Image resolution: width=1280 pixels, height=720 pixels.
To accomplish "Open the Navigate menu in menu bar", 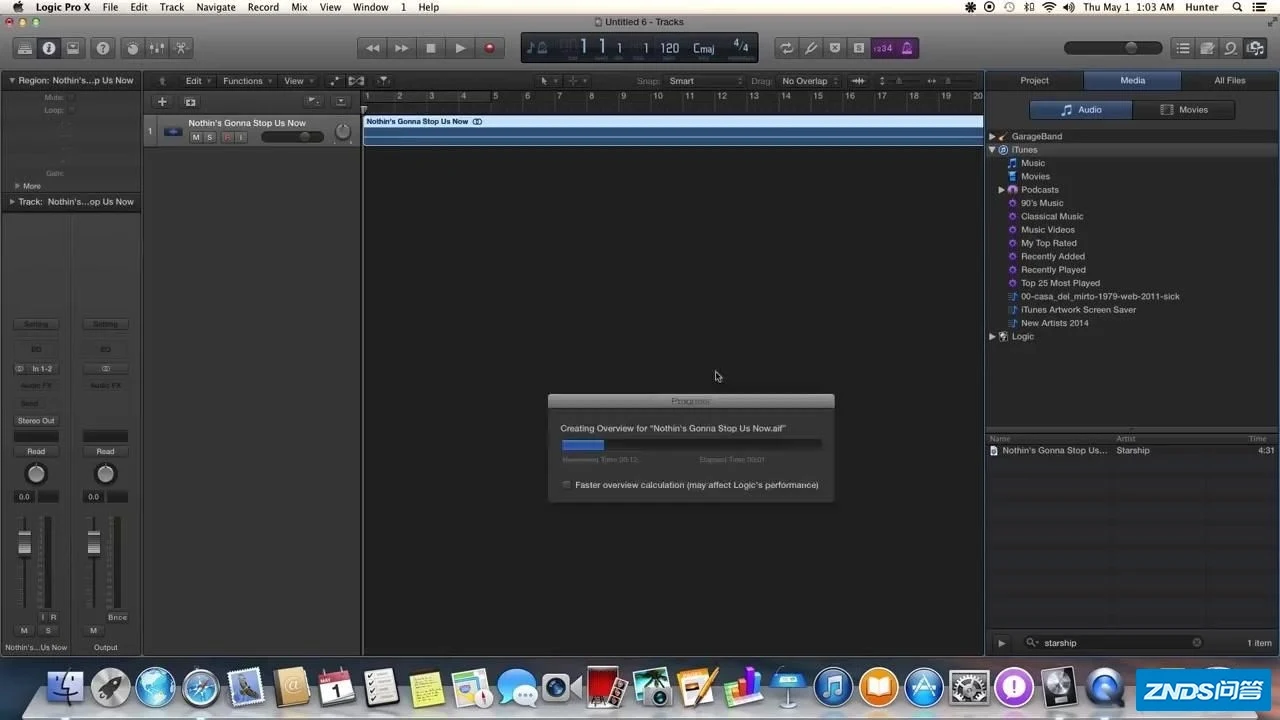I will (215, 7).
